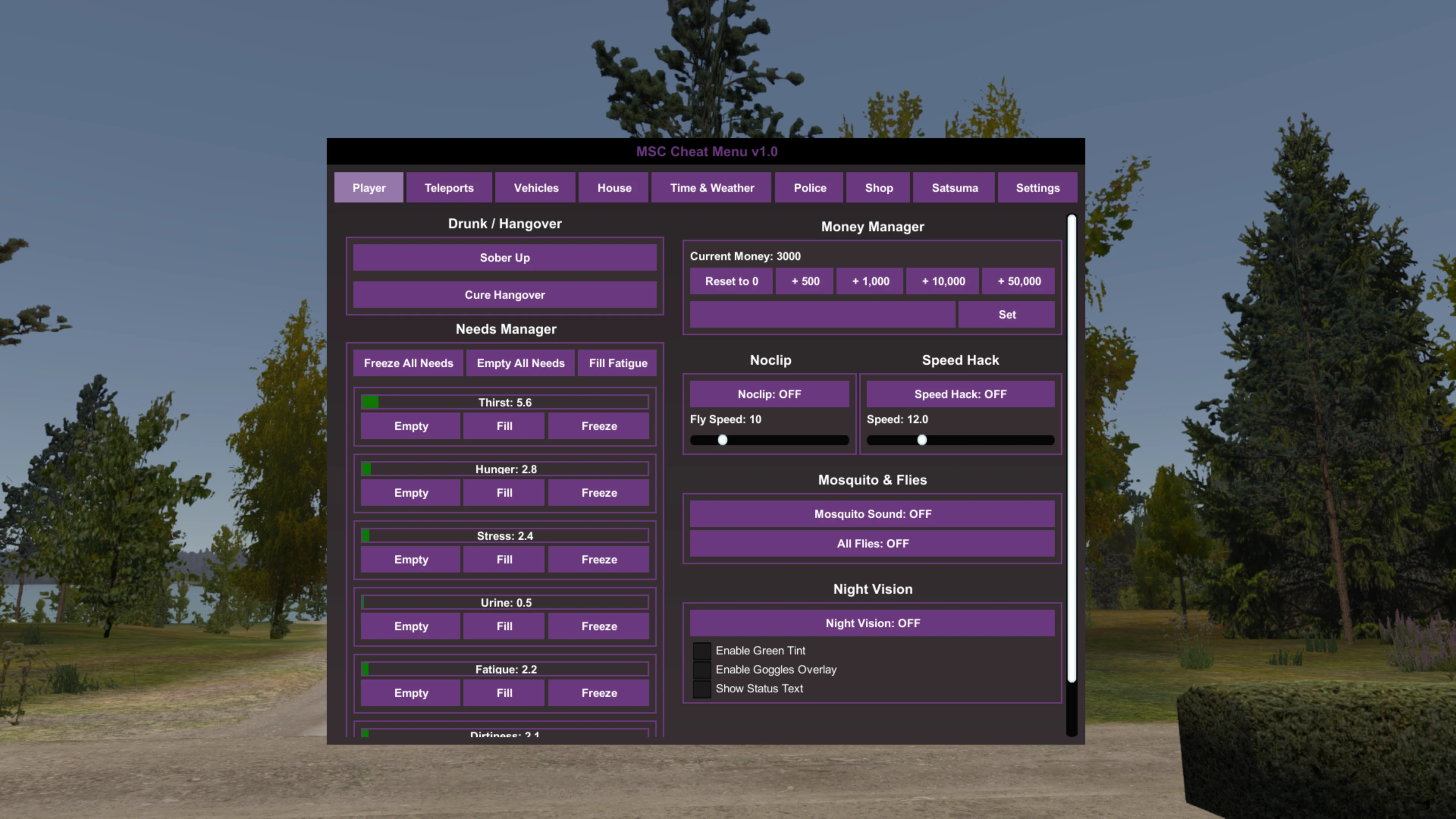The height and width of the screenshot is (819, 1456).
Task: Reset money to zero
Action: tap(731, 281)
